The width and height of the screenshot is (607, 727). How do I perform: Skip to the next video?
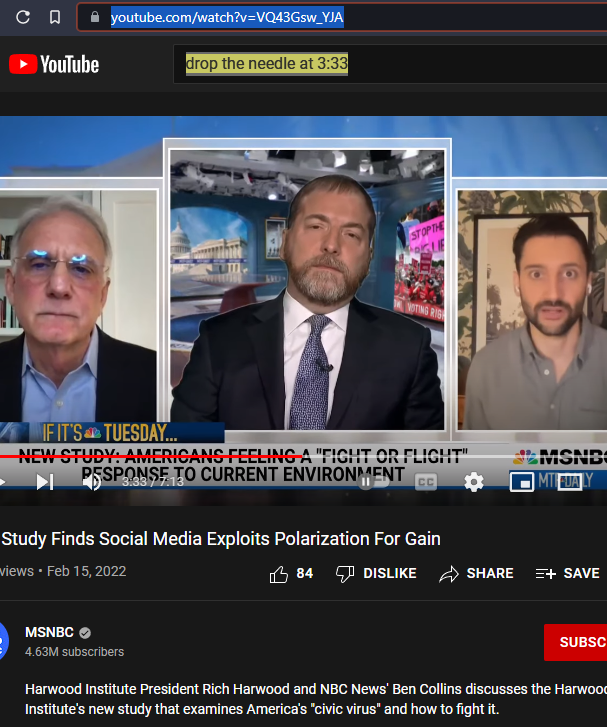coord(45,482)
